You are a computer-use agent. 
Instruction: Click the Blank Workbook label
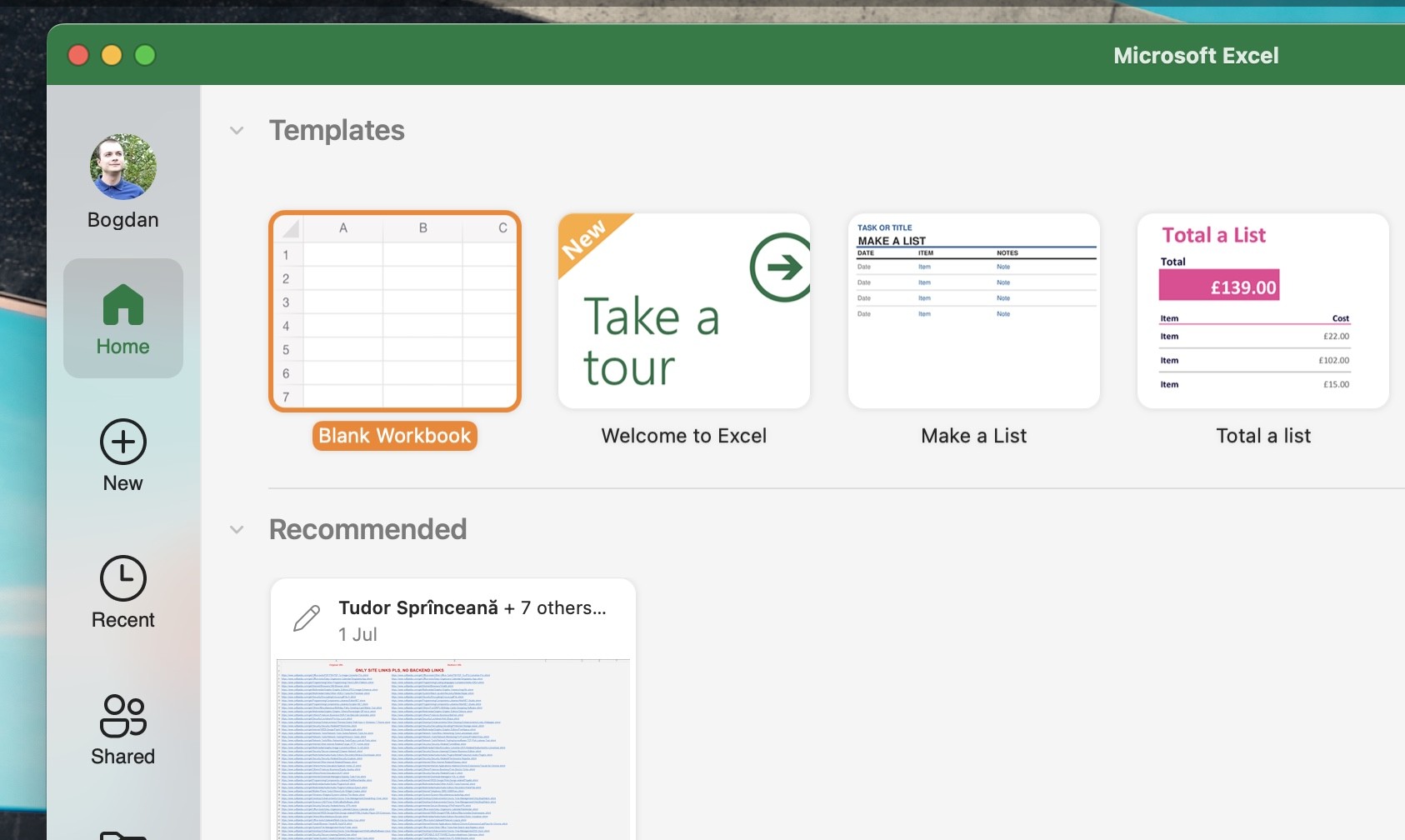395,436
